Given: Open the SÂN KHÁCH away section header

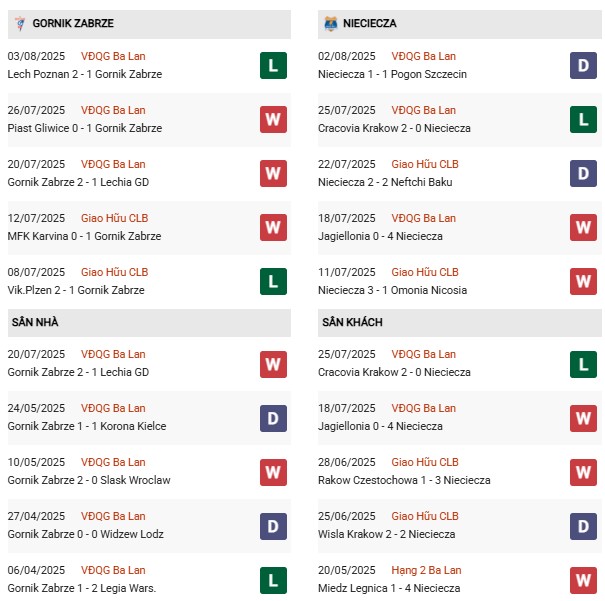Looking at the screenshot, I should pyautogui.click(x=353, y=323).
